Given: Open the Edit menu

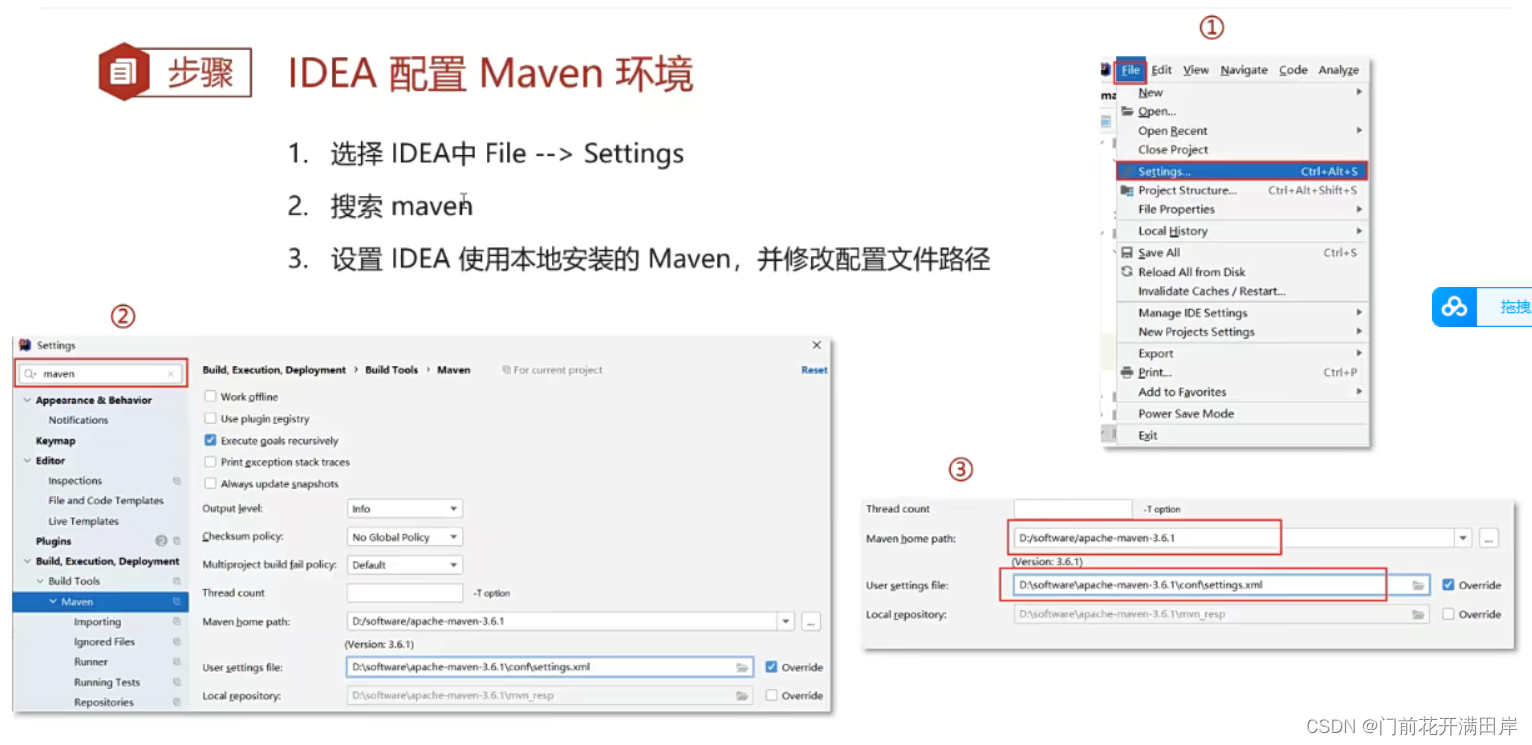Looking at the screenshot, I should coord(1162,70).
